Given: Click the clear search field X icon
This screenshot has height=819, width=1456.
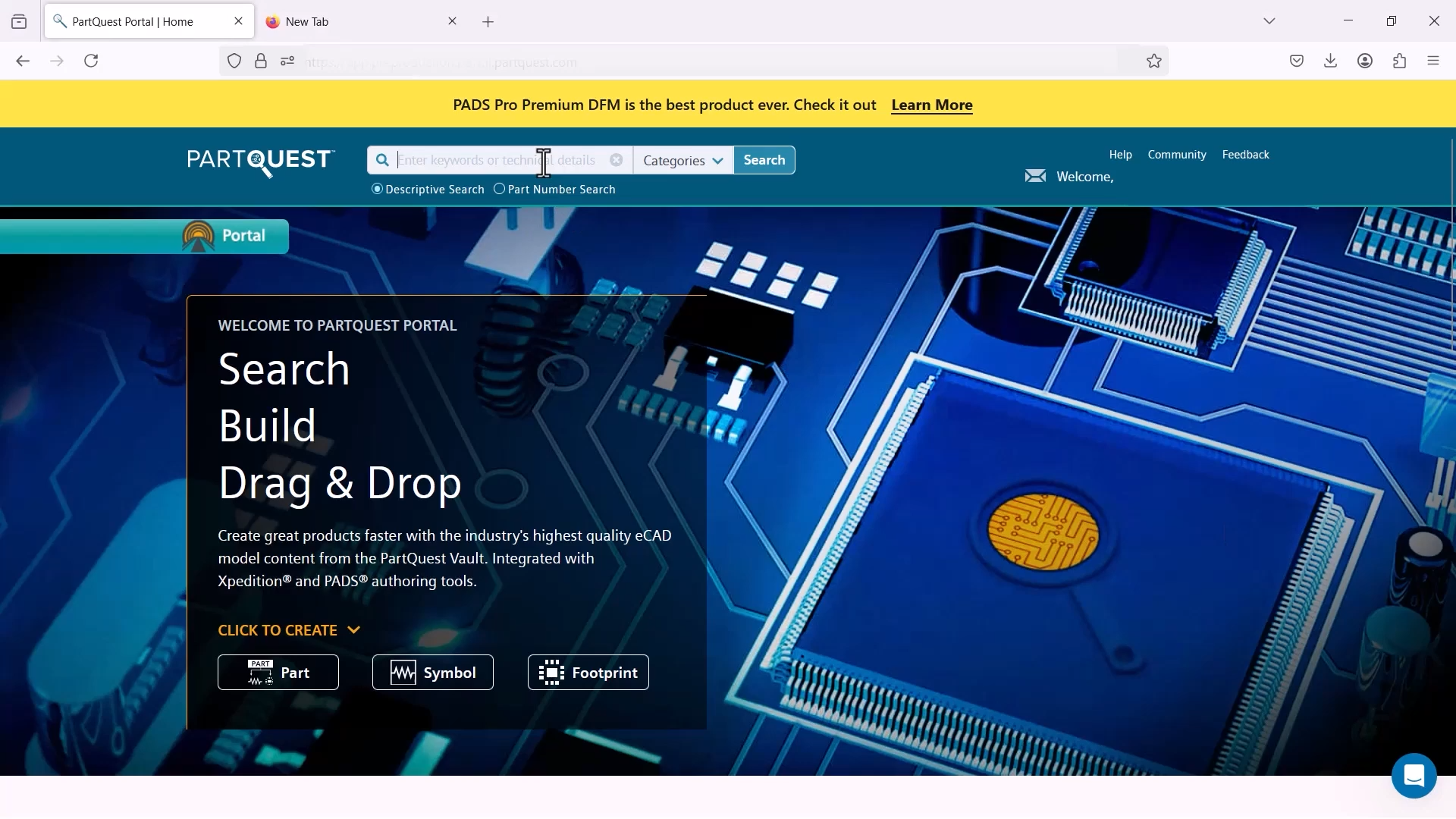Looking at the screenshot, I should 617,160.
